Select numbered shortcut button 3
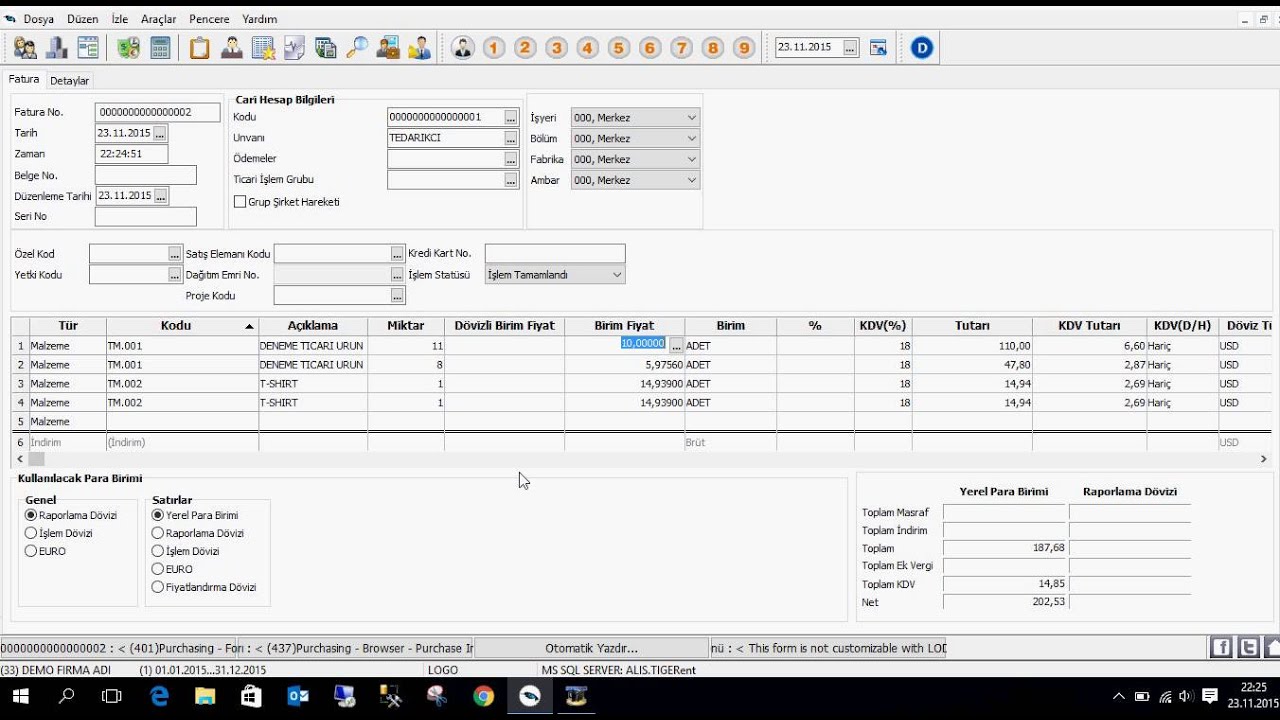Image resolution: width=1280 pixels, height=720 pixels. [x=556, y=47]
